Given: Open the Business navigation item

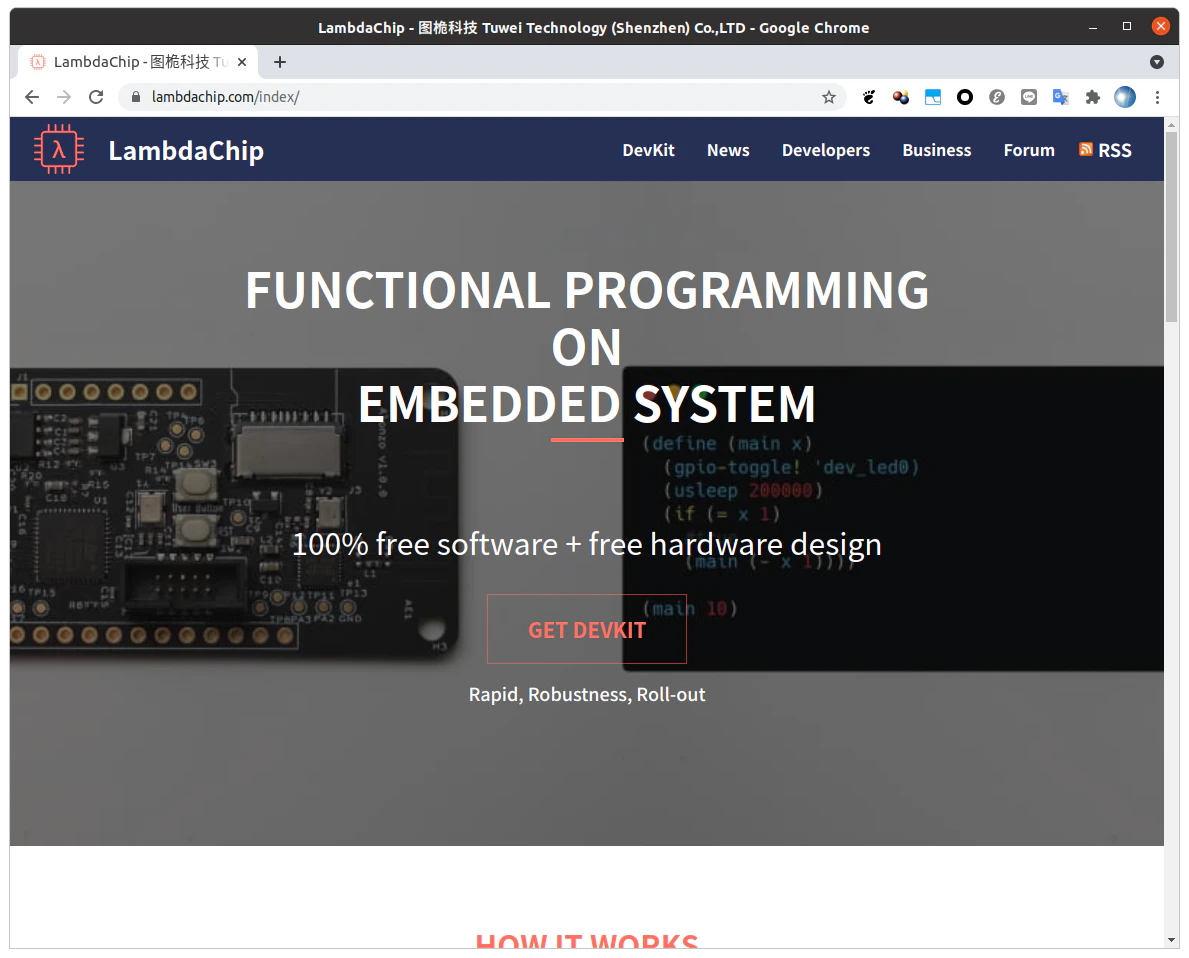Looking at the screenshot, I should coord(936,150).
